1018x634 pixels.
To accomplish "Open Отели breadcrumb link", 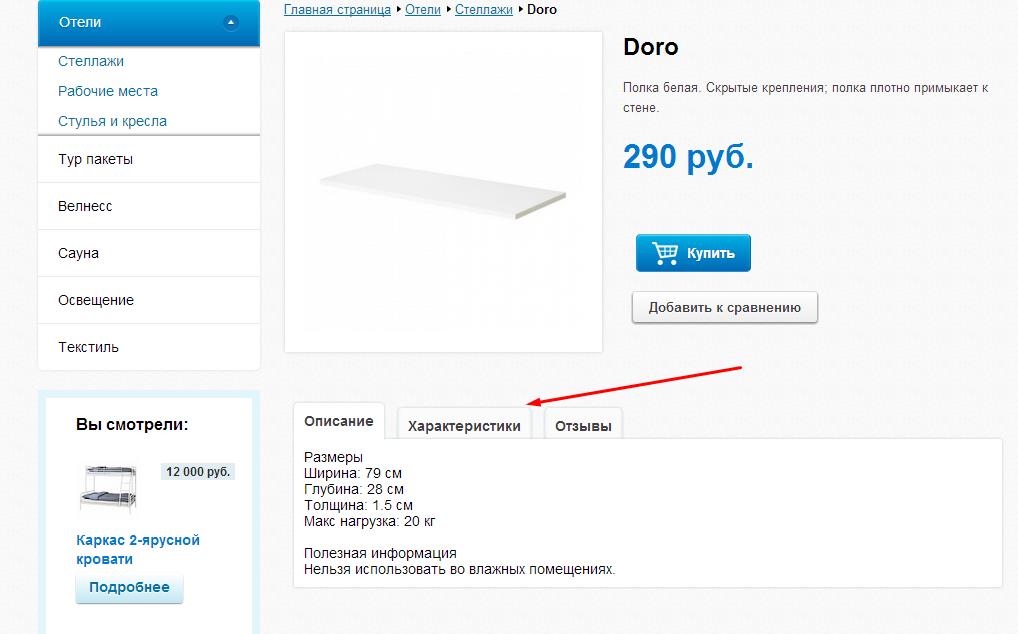I will pos(423,10).
